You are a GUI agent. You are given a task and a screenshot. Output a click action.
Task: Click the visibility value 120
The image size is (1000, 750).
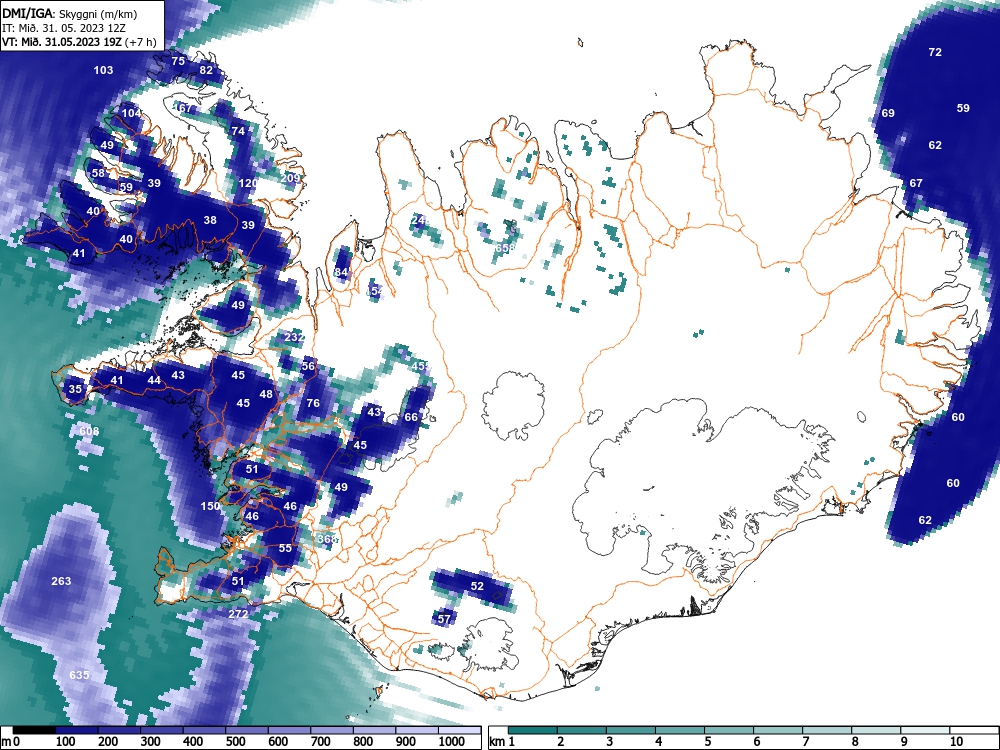click(247, 183)
